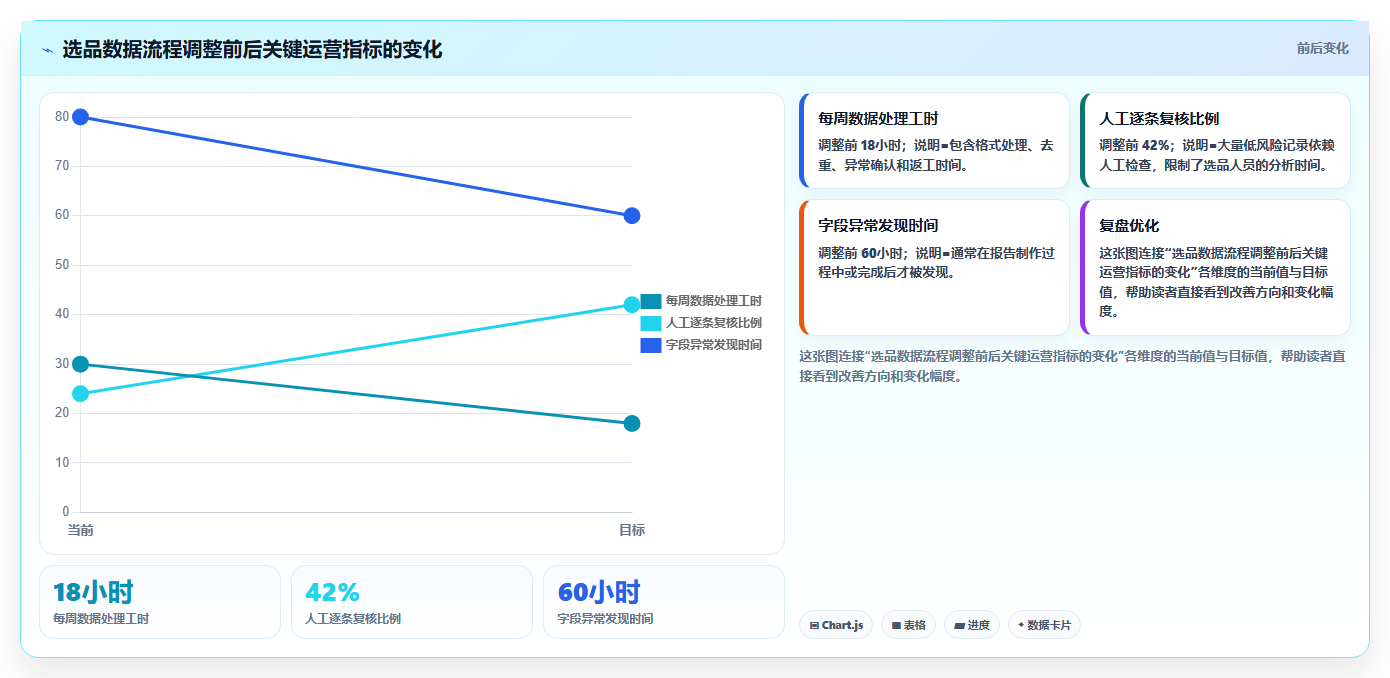
Task: Click the star icon in 数据卡片 tag
Action: coord(1021,626)
